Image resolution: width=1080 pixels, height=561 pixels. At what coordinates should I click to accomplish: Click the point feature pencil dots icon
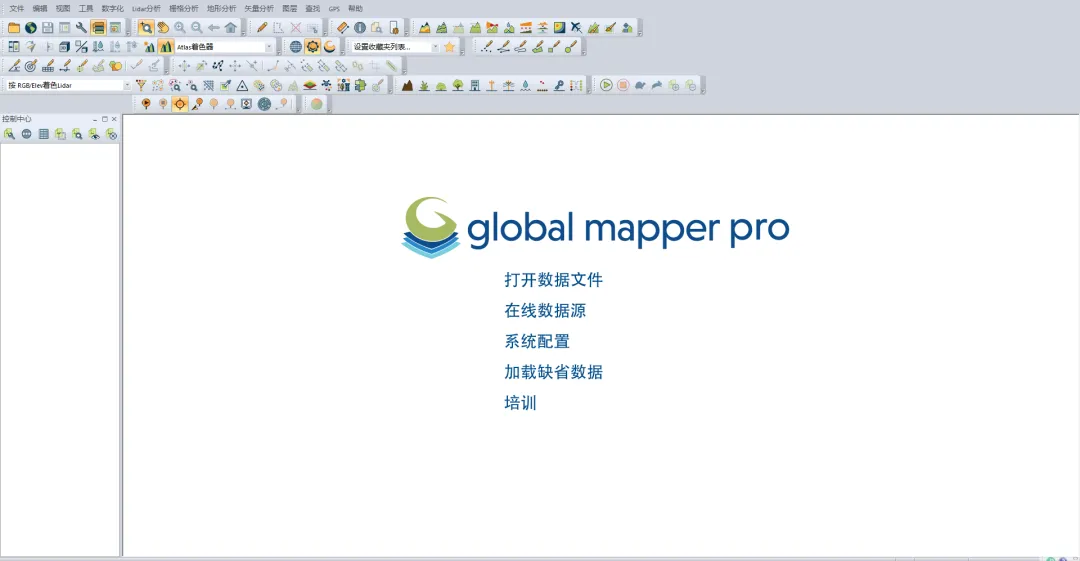pos(487,47)
